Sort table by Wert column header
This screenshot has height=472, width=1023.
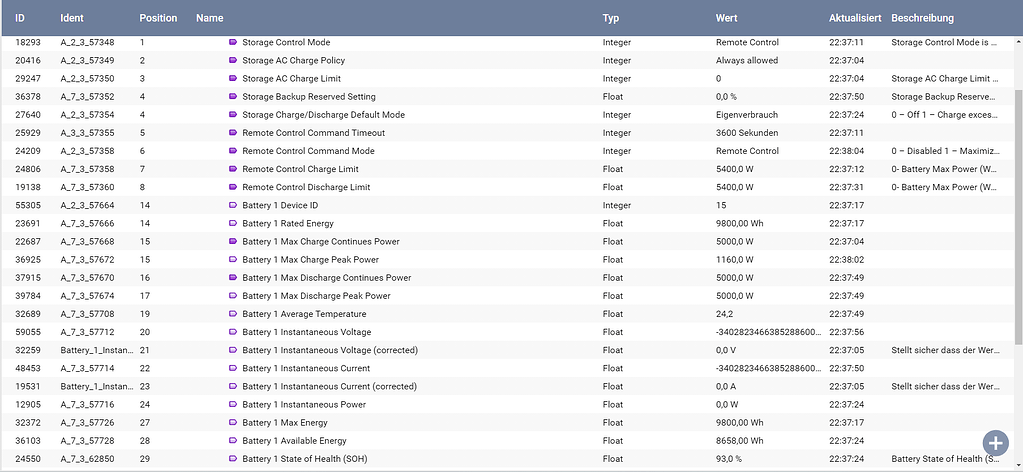727,18
